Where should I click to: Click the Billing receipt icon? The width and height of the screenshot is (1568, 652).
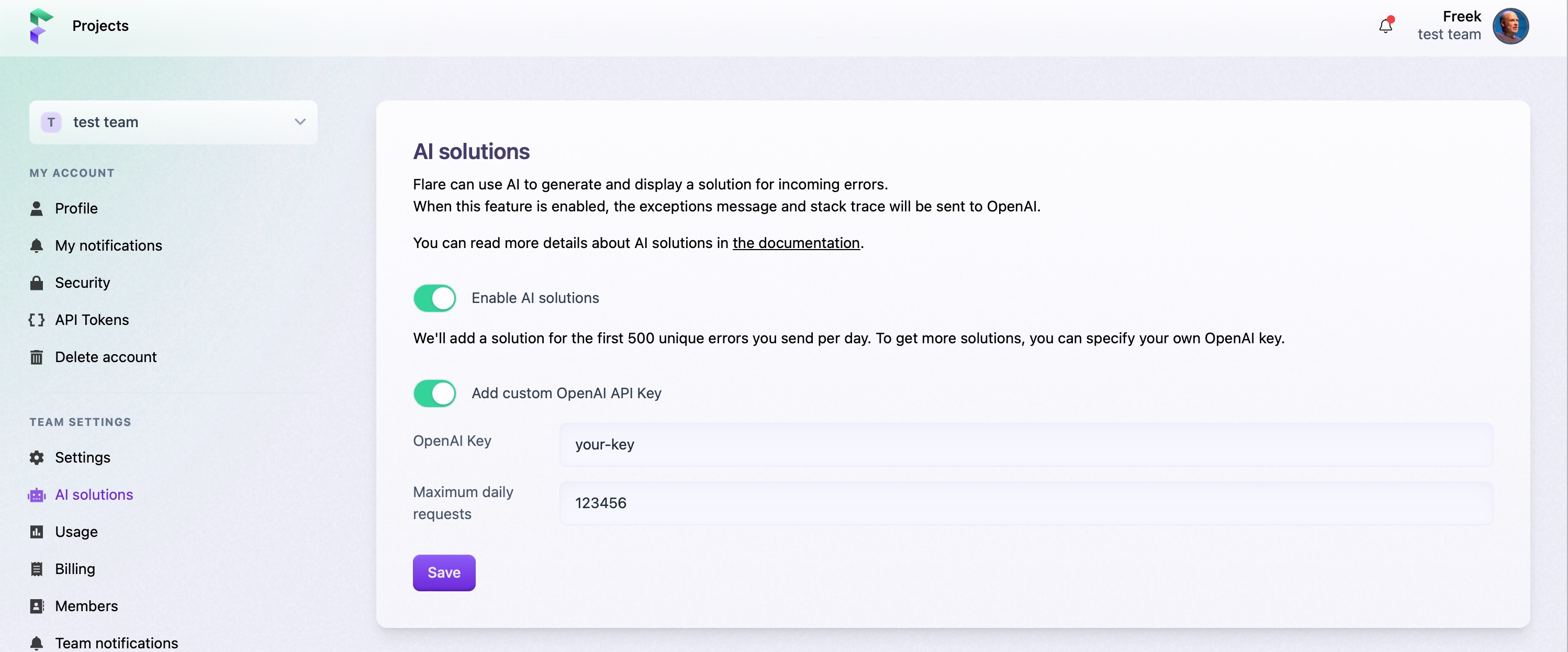point(37,569)
